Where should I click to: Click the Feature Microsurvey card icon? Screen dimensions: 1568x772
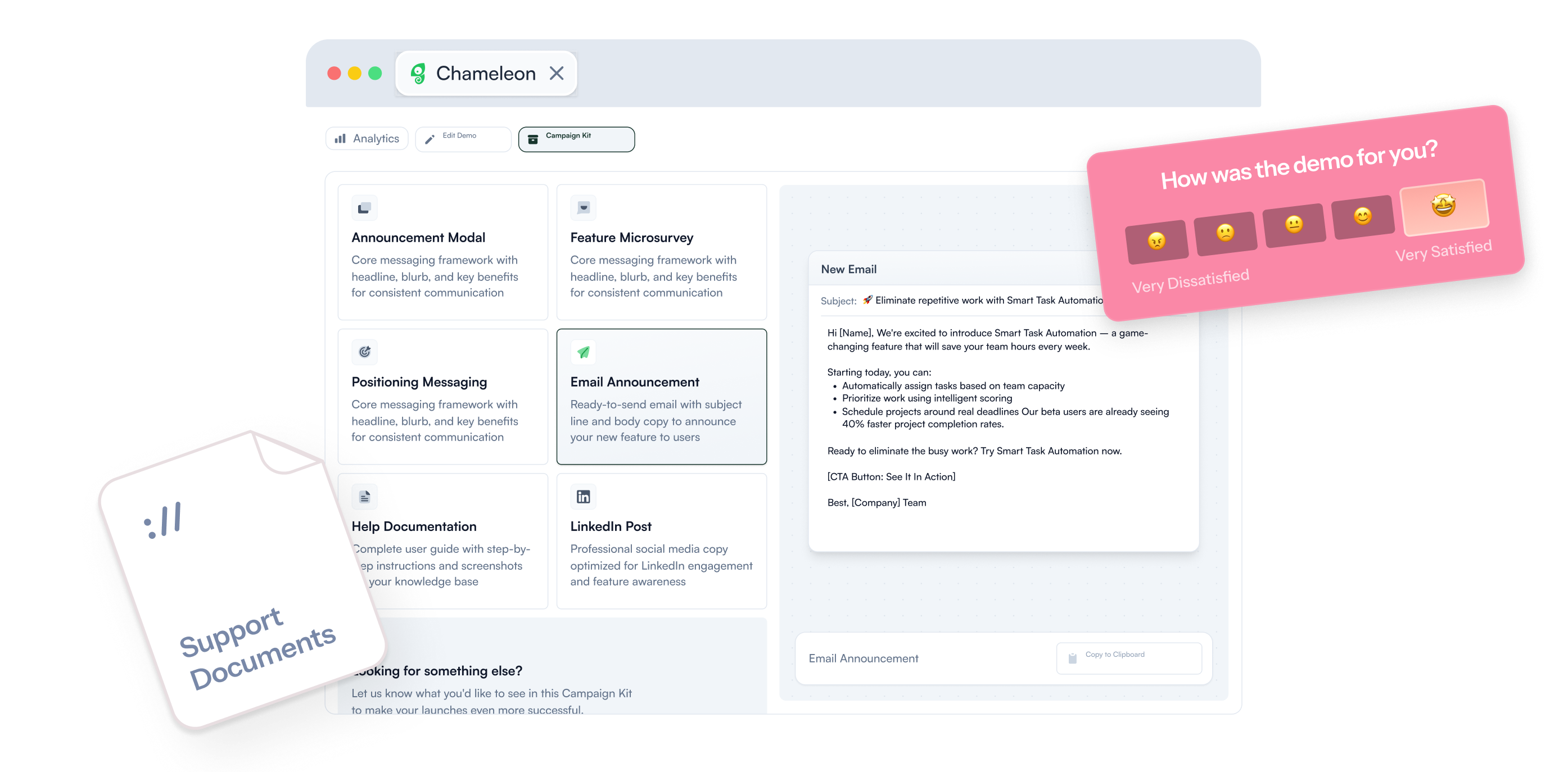tap(583, 208)
